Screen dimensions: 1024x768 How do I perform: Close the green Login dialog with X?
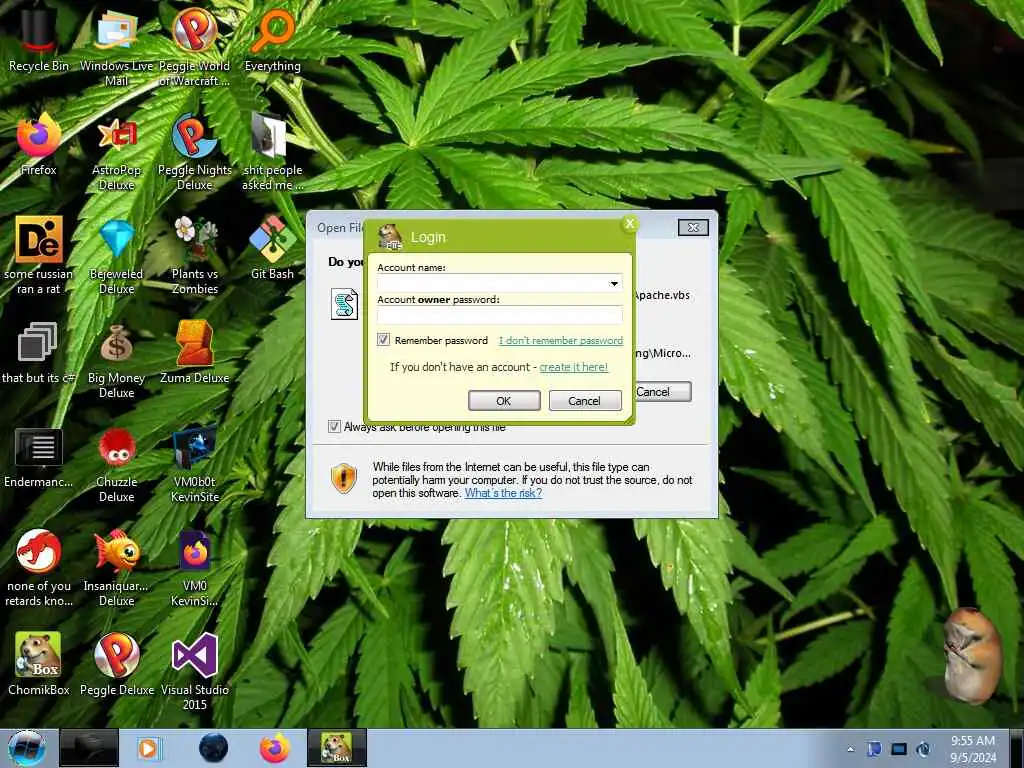[x=630, y=224]
